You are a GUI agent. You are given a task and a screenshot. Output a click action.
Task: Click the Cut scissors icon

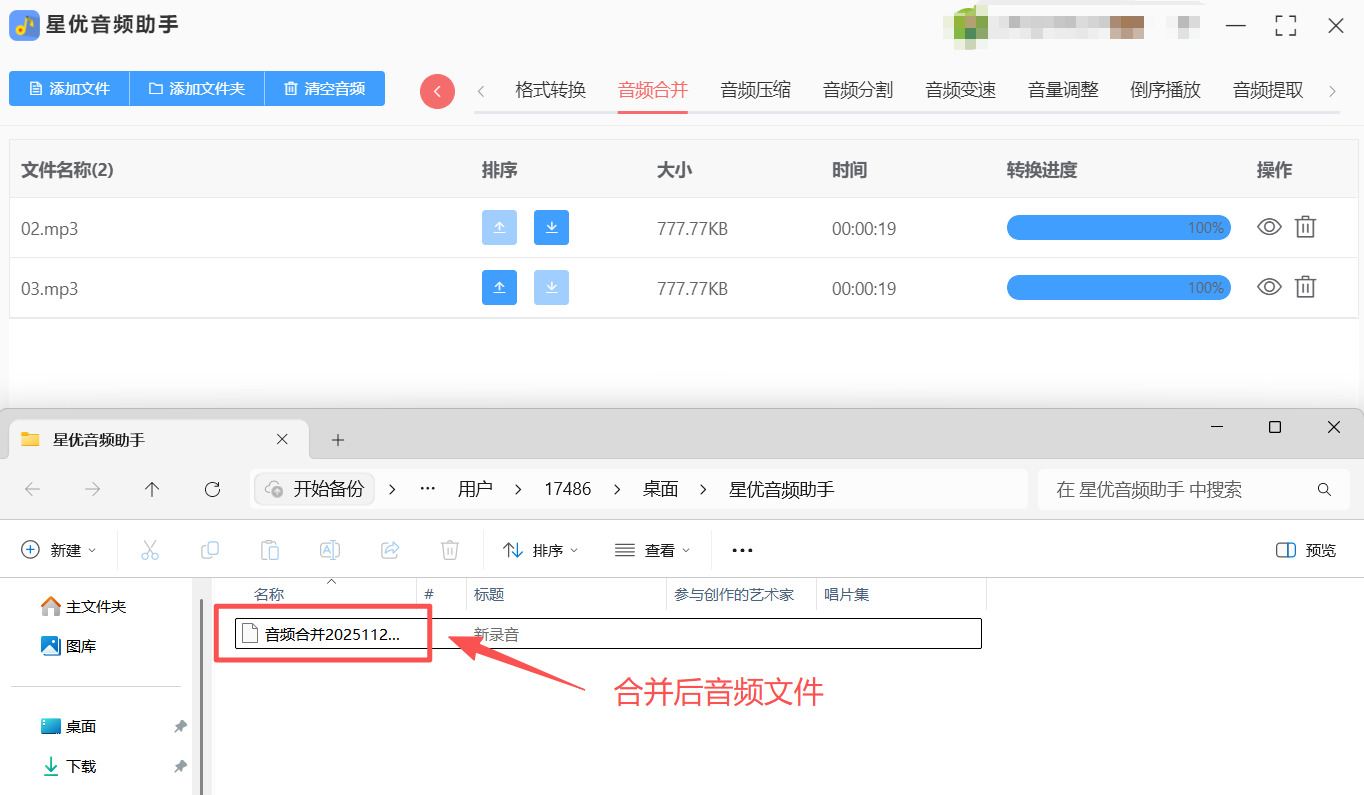pos(150,550)
